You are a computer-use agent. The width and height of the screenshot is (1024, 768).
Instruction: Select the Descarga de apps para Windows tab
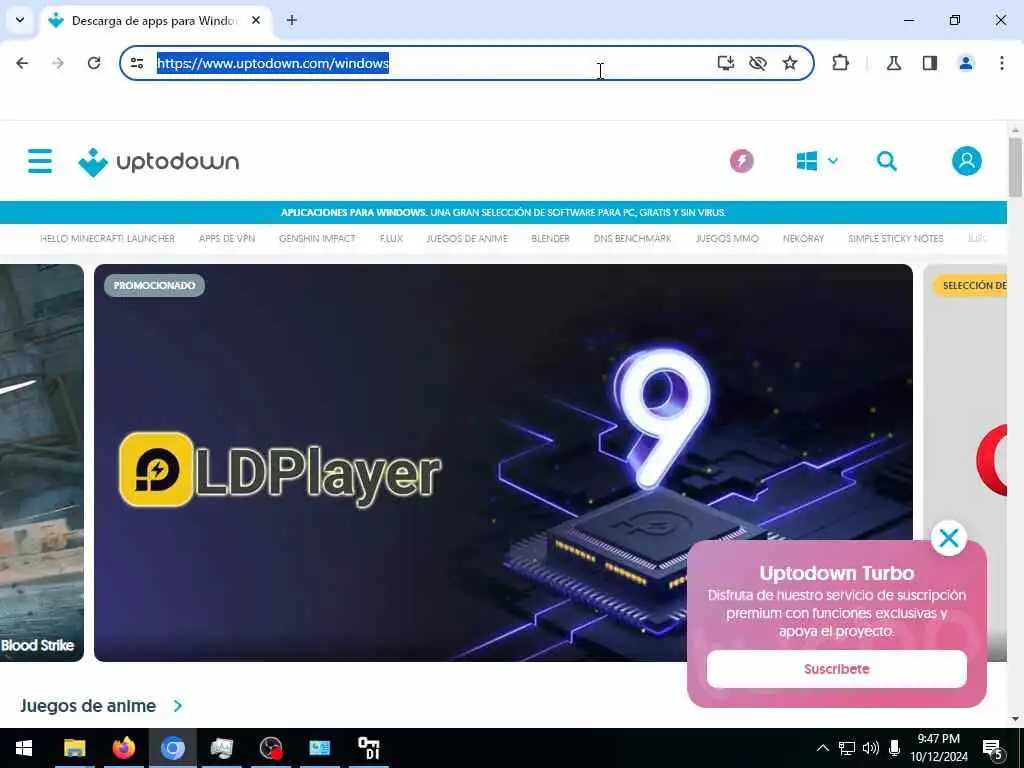point(155,21)
